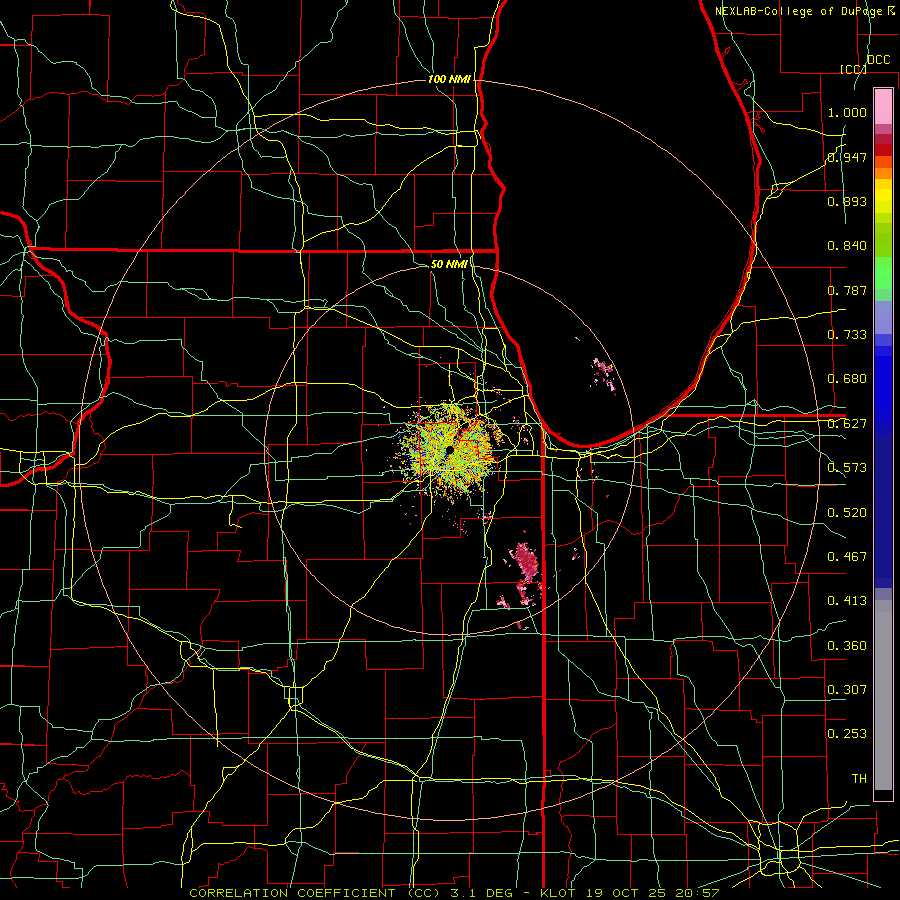Screen dimensions: 900x900
Task: Click the 0.253 scale value
Action: click(x=847, y=734)
